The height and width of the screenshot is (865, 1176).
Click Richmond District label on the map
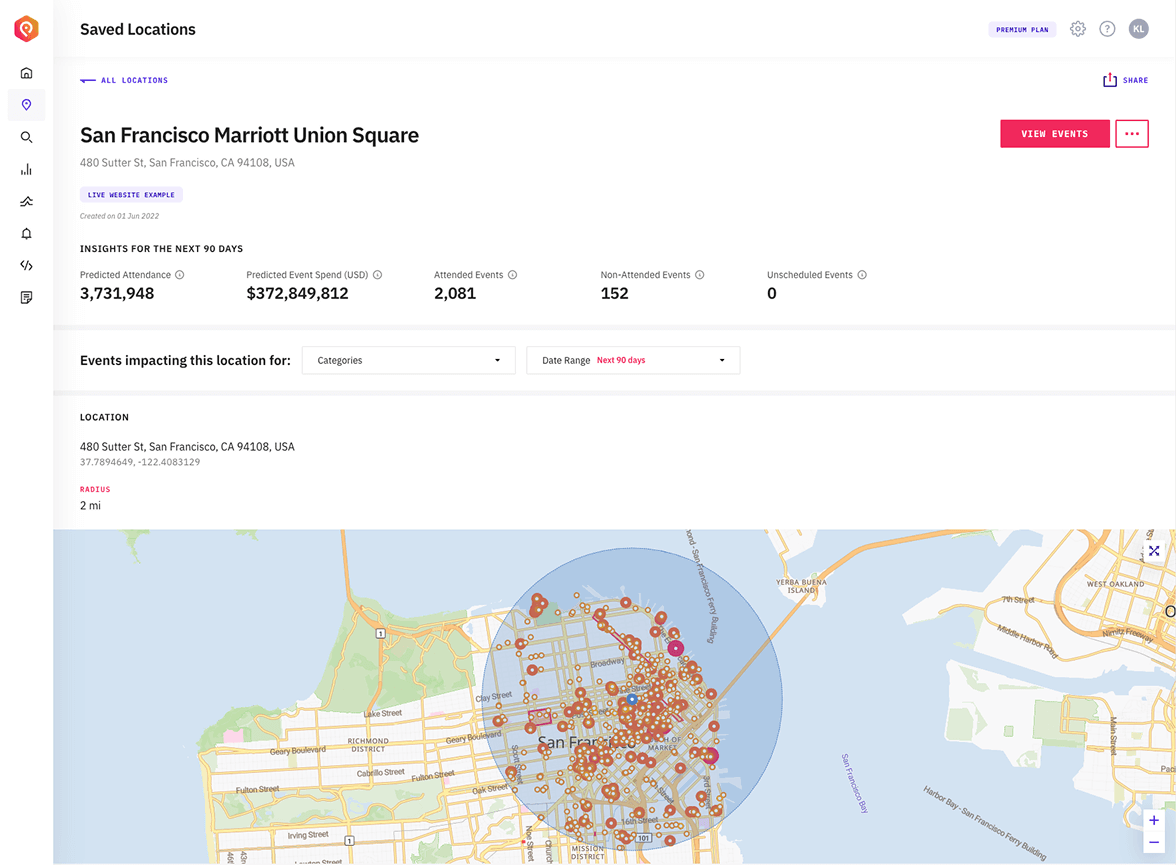pos(368,745)
